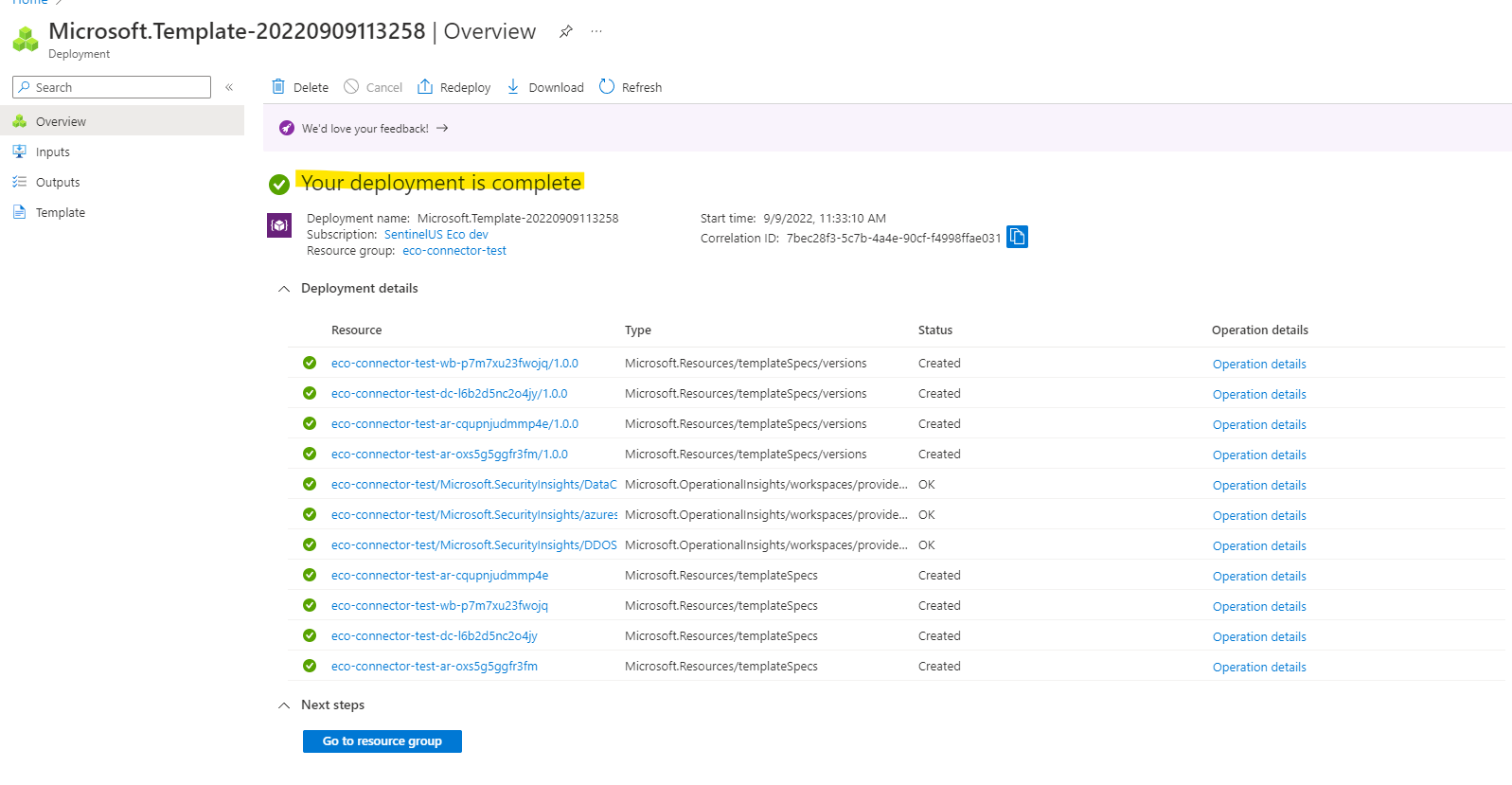
Task: Click the Type column header
Action: (638, 330)
